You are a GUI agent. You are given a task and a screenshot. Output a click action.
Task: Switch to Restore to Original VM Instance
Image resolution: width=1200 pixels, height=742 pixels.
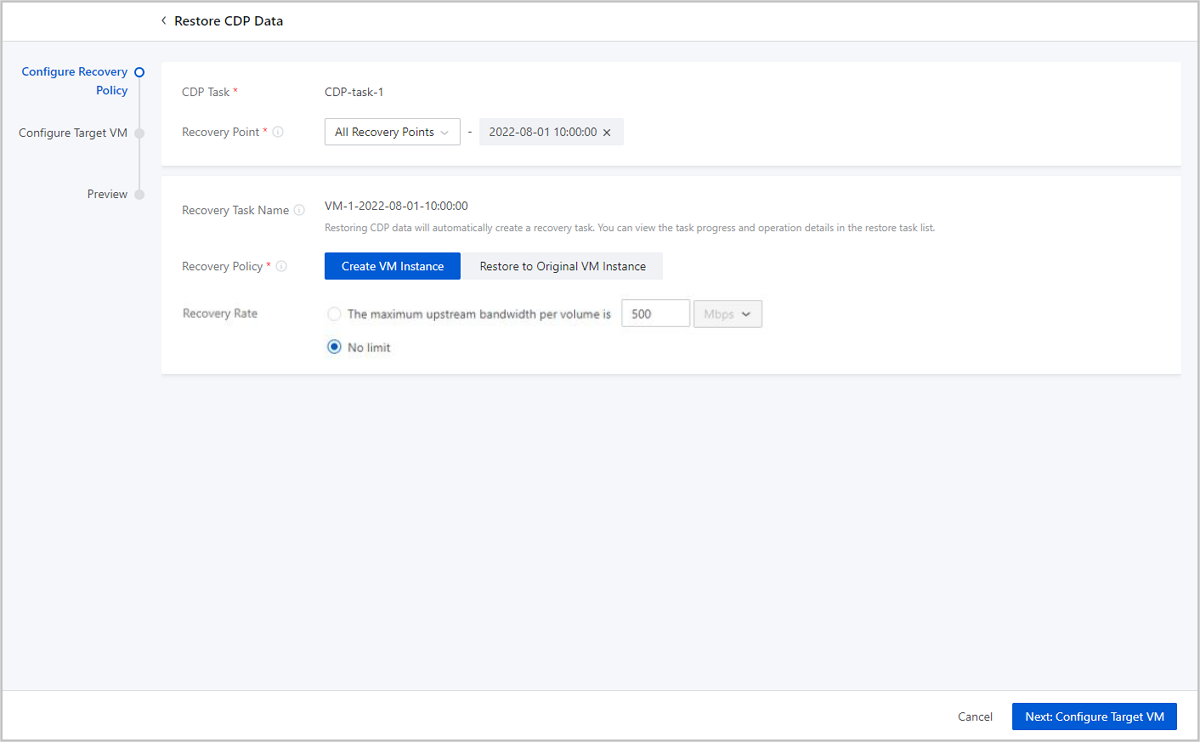562,266
